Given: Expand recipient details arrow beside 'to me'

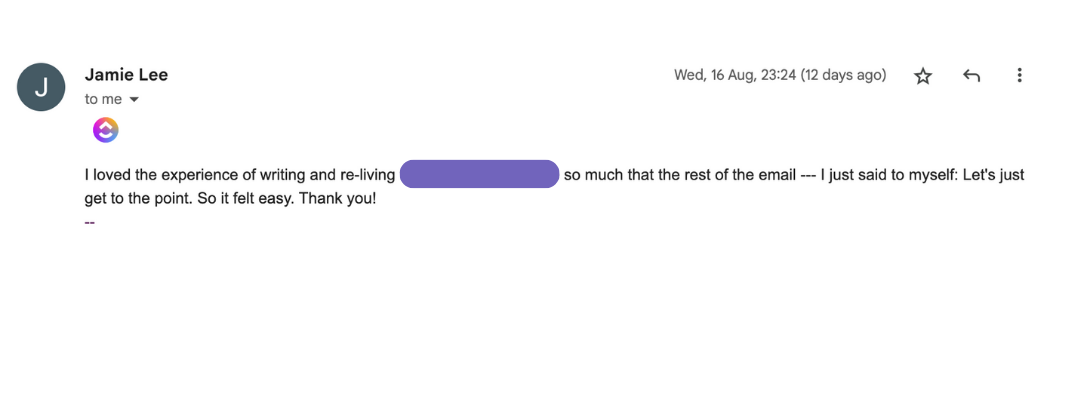Looking at the screenshot, I should pyautogui.click(x=134, y=100).
